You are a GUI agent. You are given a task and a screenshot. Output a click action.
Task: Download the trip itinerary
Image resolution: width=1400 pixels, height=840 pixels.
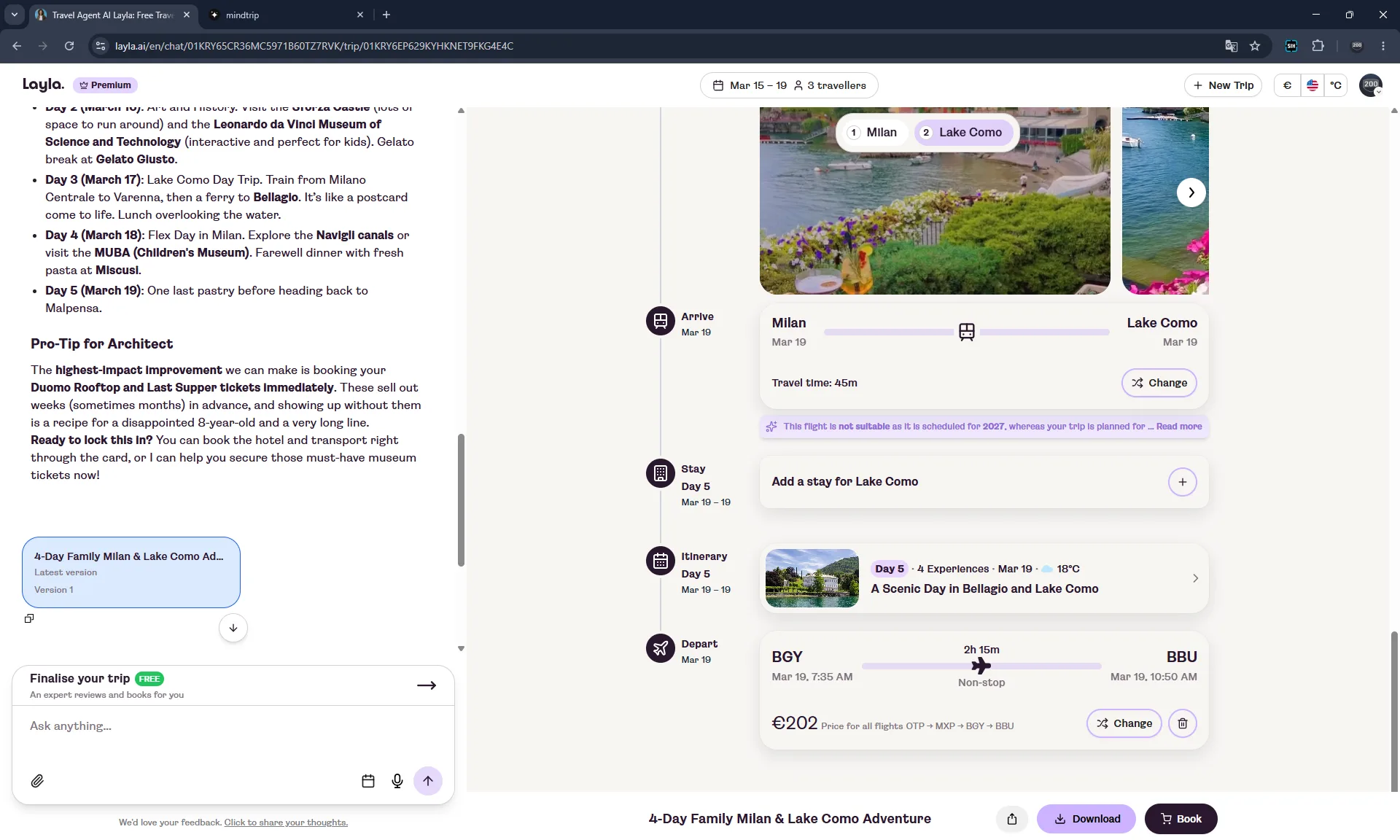(x=1086, y=819)
